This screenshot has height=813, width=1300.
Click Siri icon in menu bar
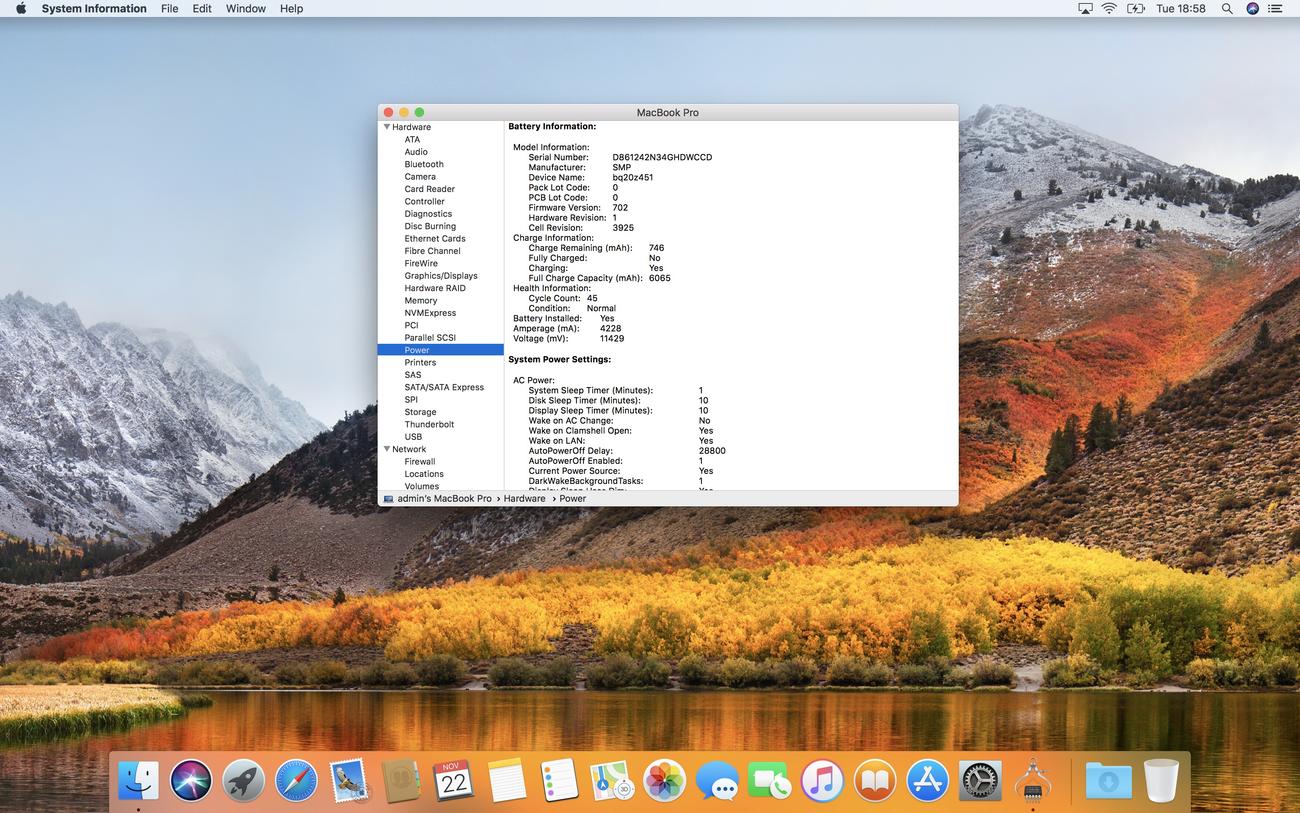1253,8
